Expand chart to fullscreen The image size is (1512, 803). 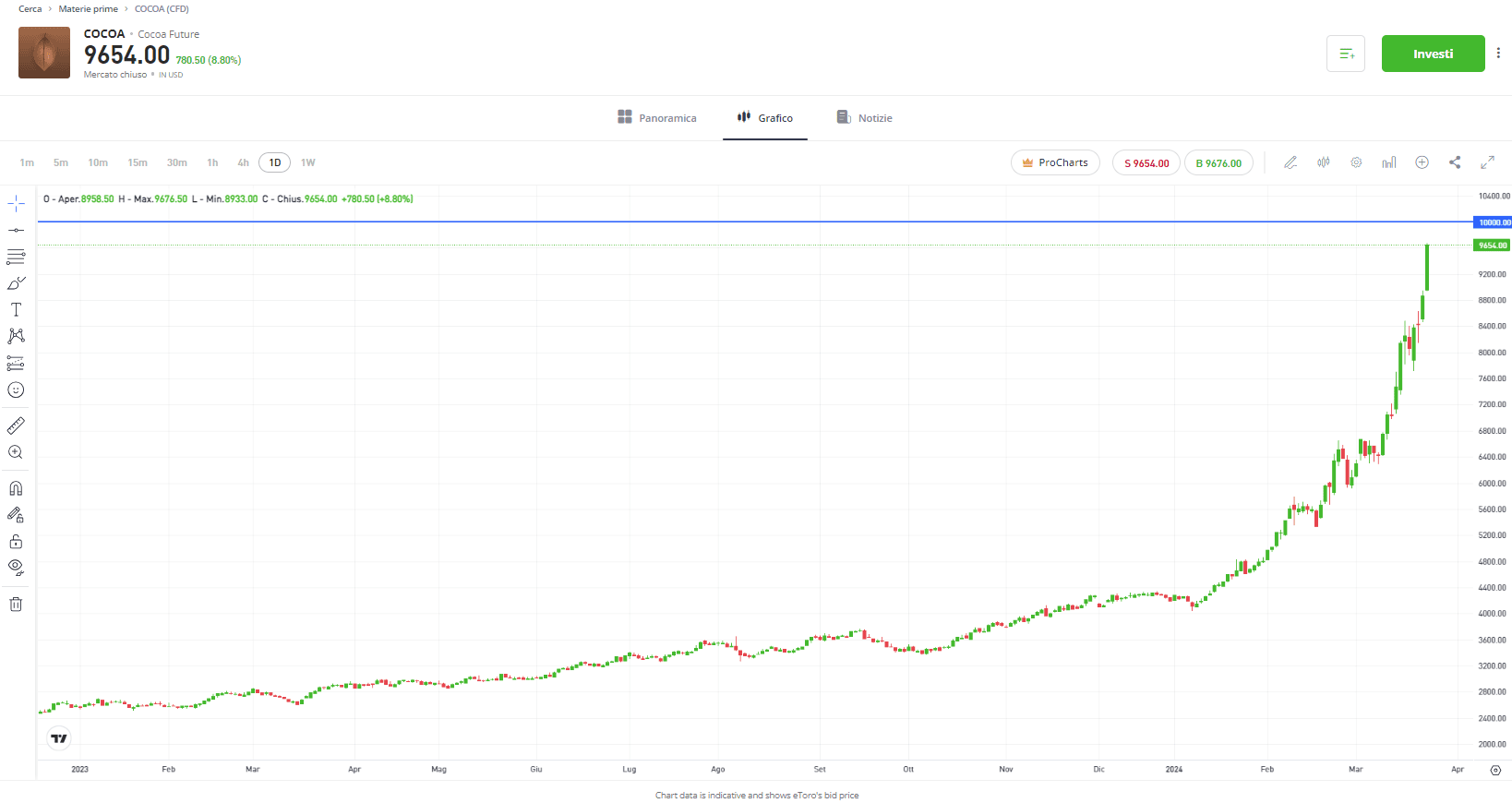(1488, 162)
